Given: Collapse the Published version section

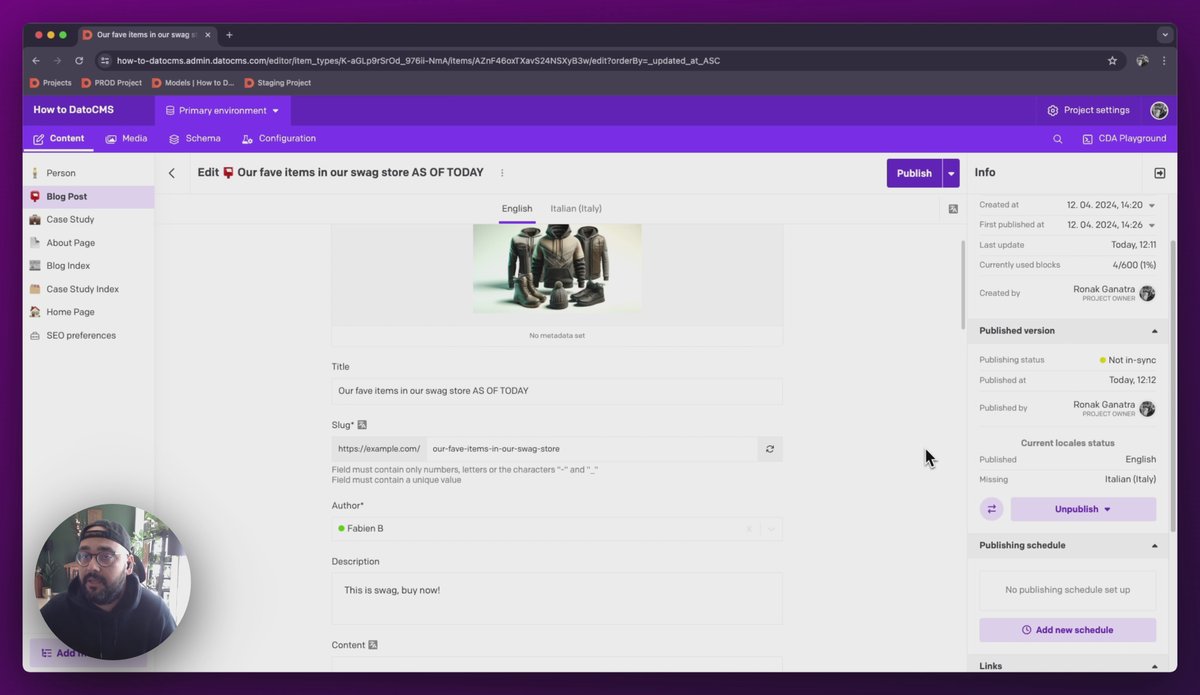Looking at the screenshot, I should point(1155,331).
